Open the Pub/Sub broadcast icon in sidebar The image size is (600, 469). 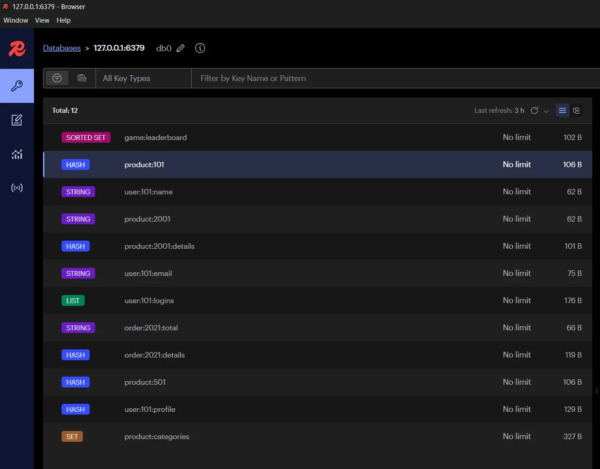tap(16, 188)
